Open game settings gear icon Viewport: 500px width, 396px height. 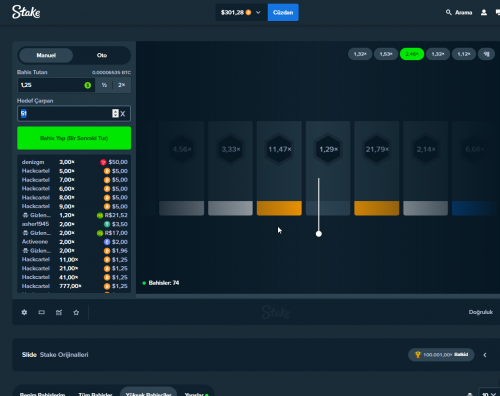click(24, 312)
